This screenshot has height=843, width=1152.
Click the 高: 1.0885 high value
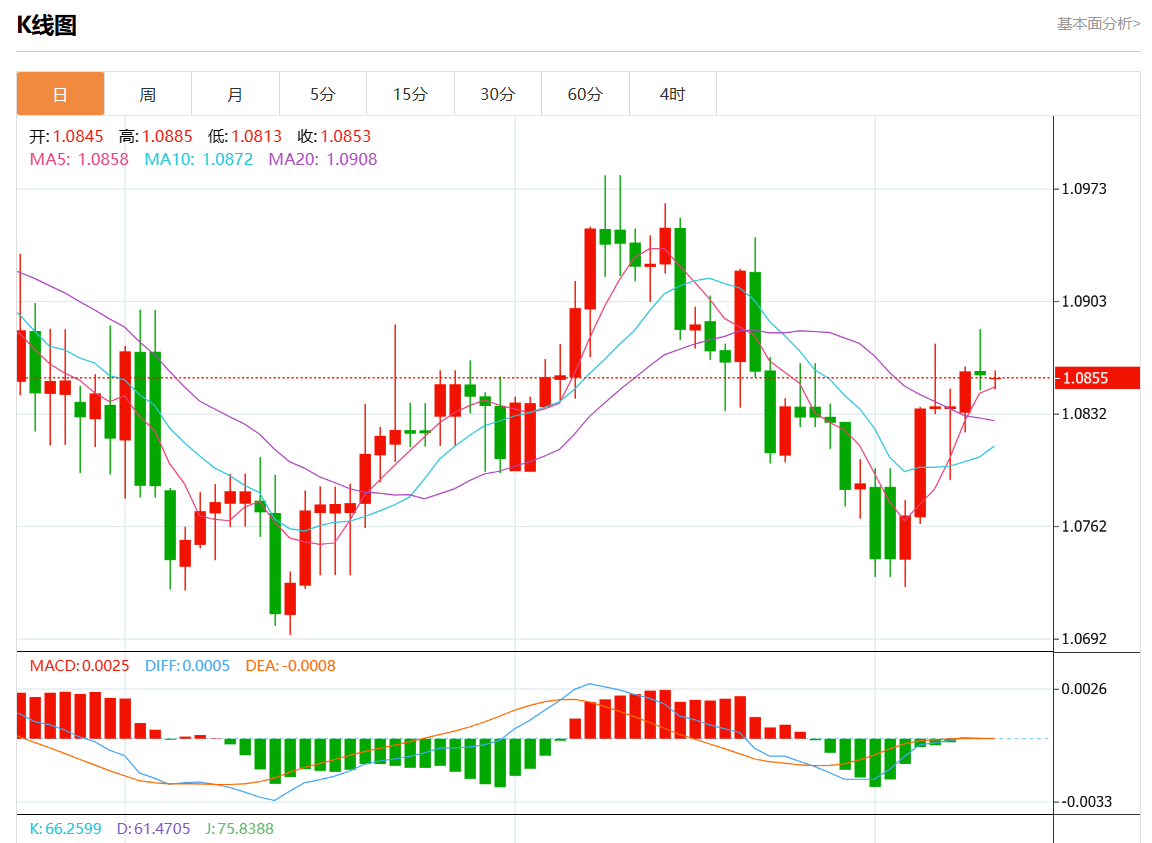point(156,136)
